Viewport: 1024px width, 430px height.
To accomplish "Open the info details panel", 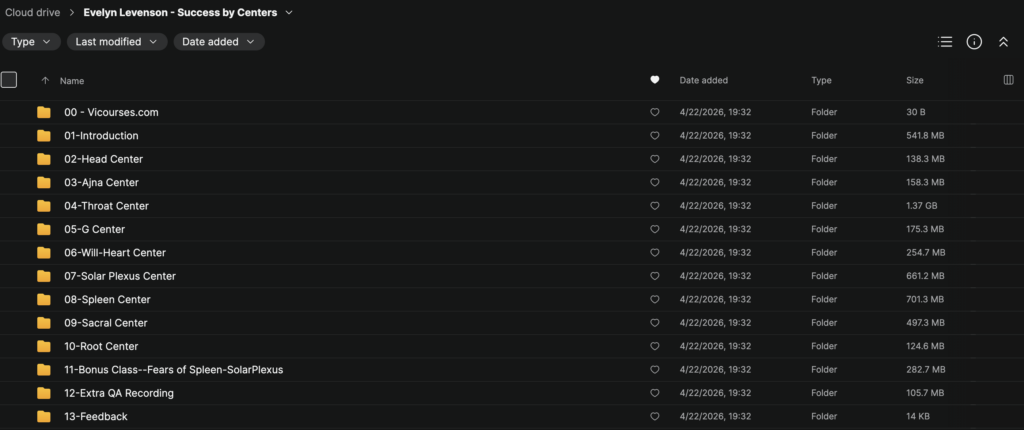I will tap(974, 42).
